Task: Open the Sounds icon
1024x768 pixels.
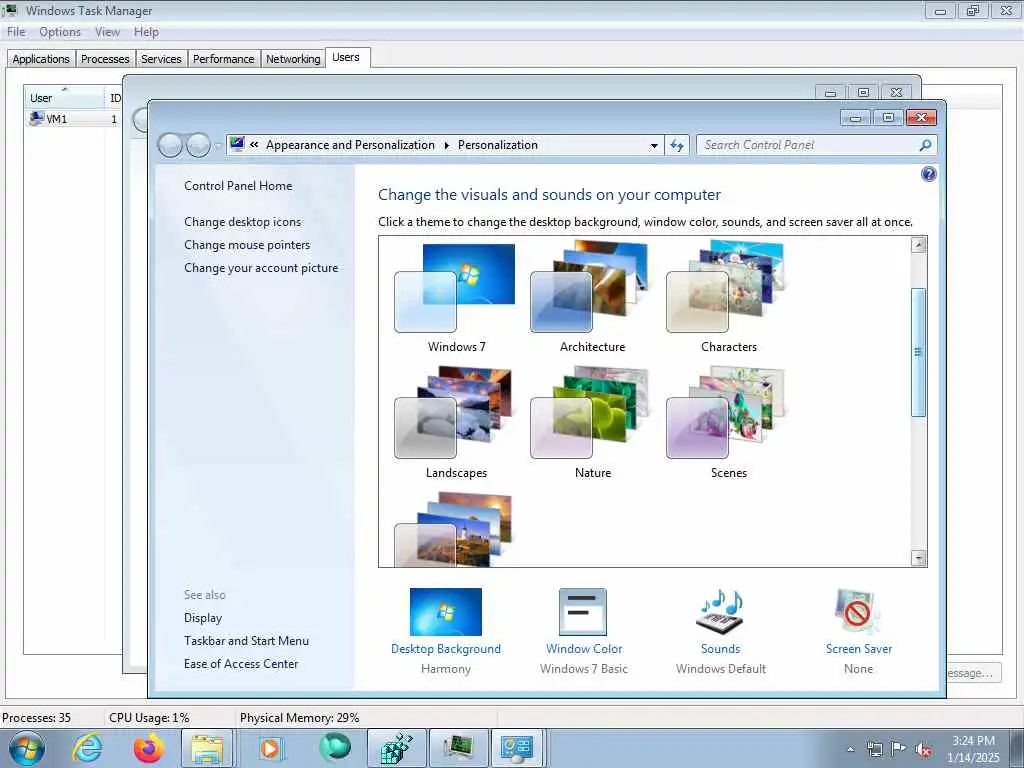Action: pyautogui.click(x=720, y=612)
